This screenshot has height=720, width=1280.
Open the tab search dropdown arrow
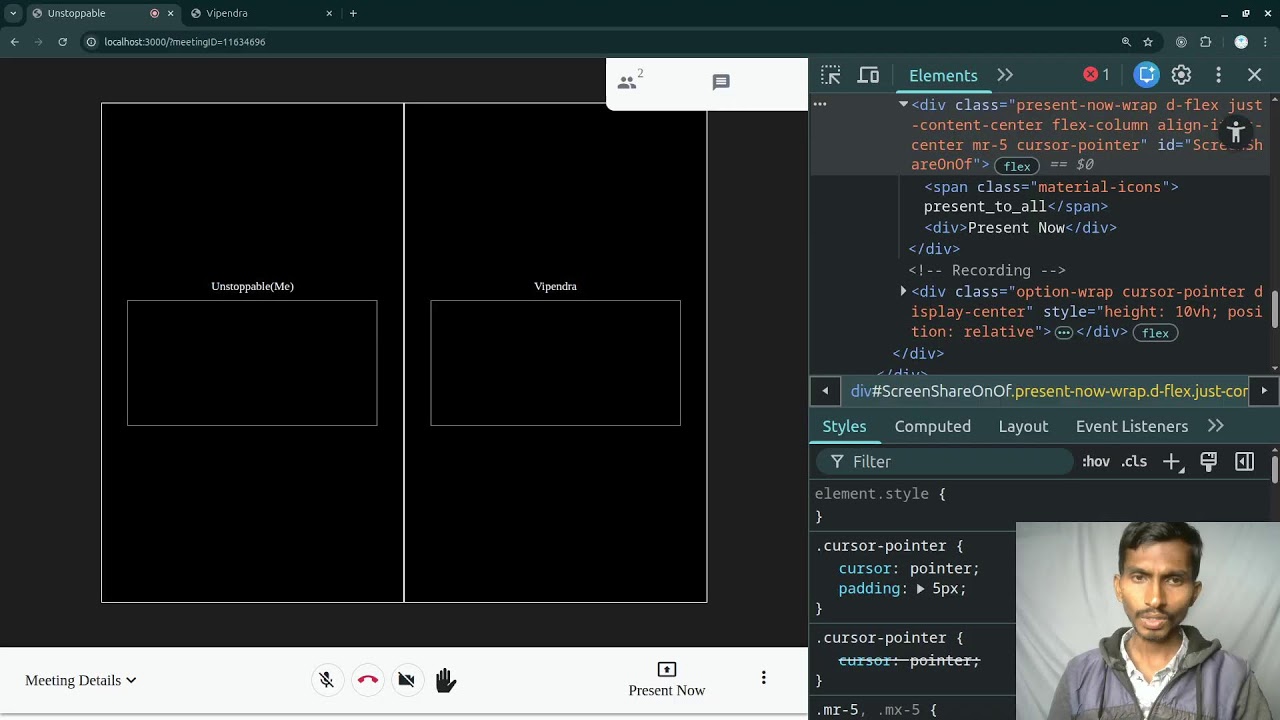13,13
